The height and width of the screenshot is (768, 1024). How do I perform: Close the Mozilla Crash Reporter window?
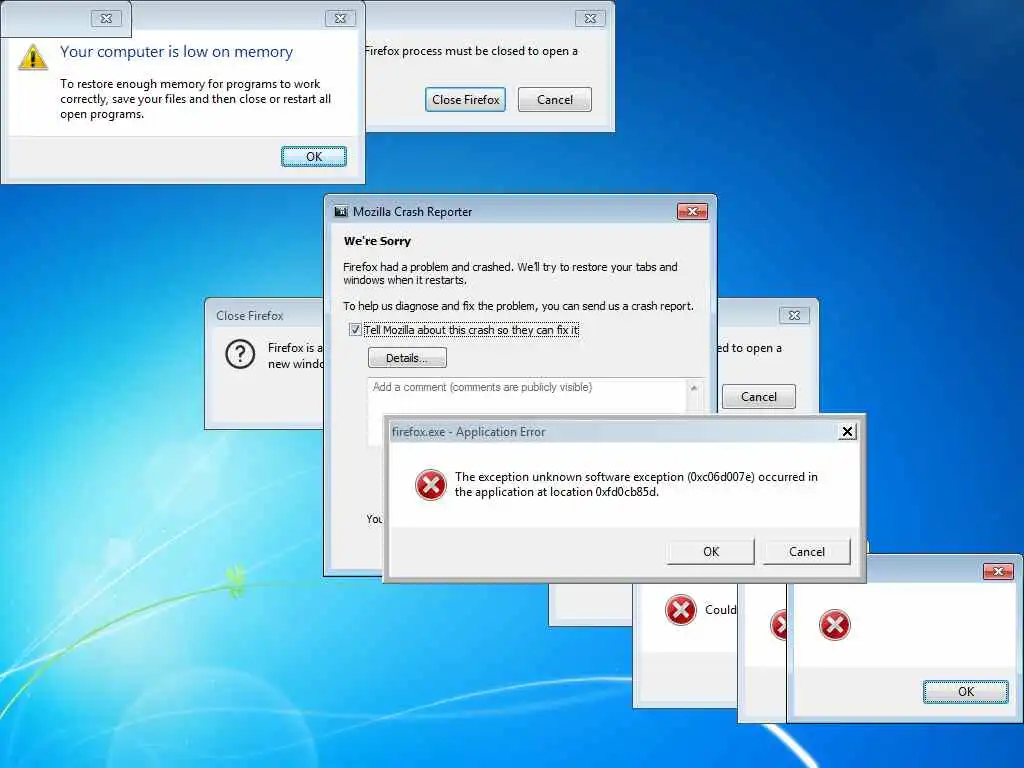(x=692, y=212)
